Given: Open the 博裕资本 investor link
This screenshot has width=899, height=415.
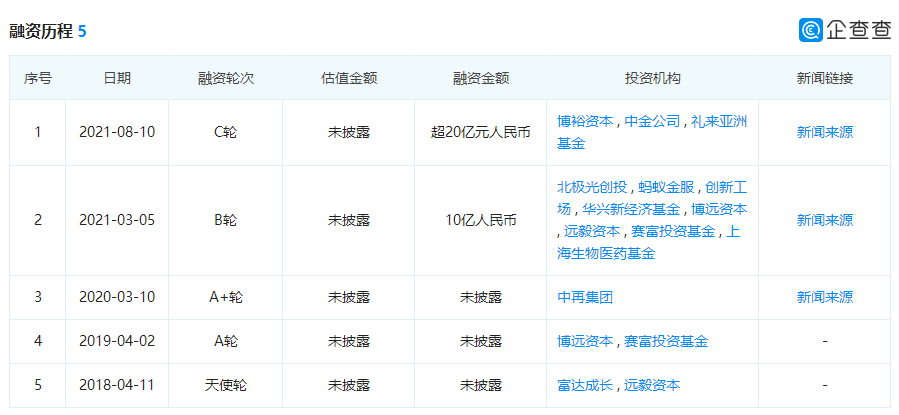Looking at the screenshot, I should 585,122.
